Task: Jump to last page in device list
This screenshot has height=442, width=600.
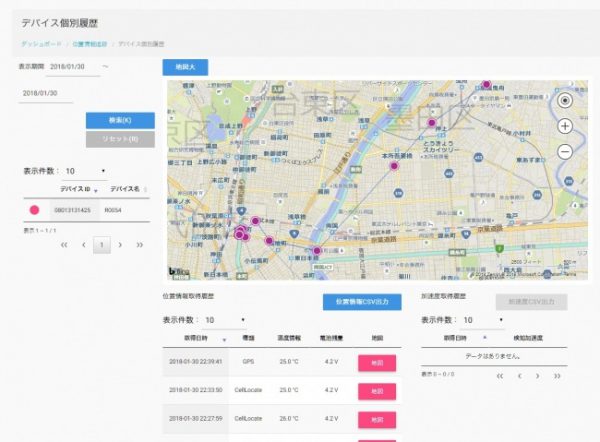Action: tap(138, 244)
